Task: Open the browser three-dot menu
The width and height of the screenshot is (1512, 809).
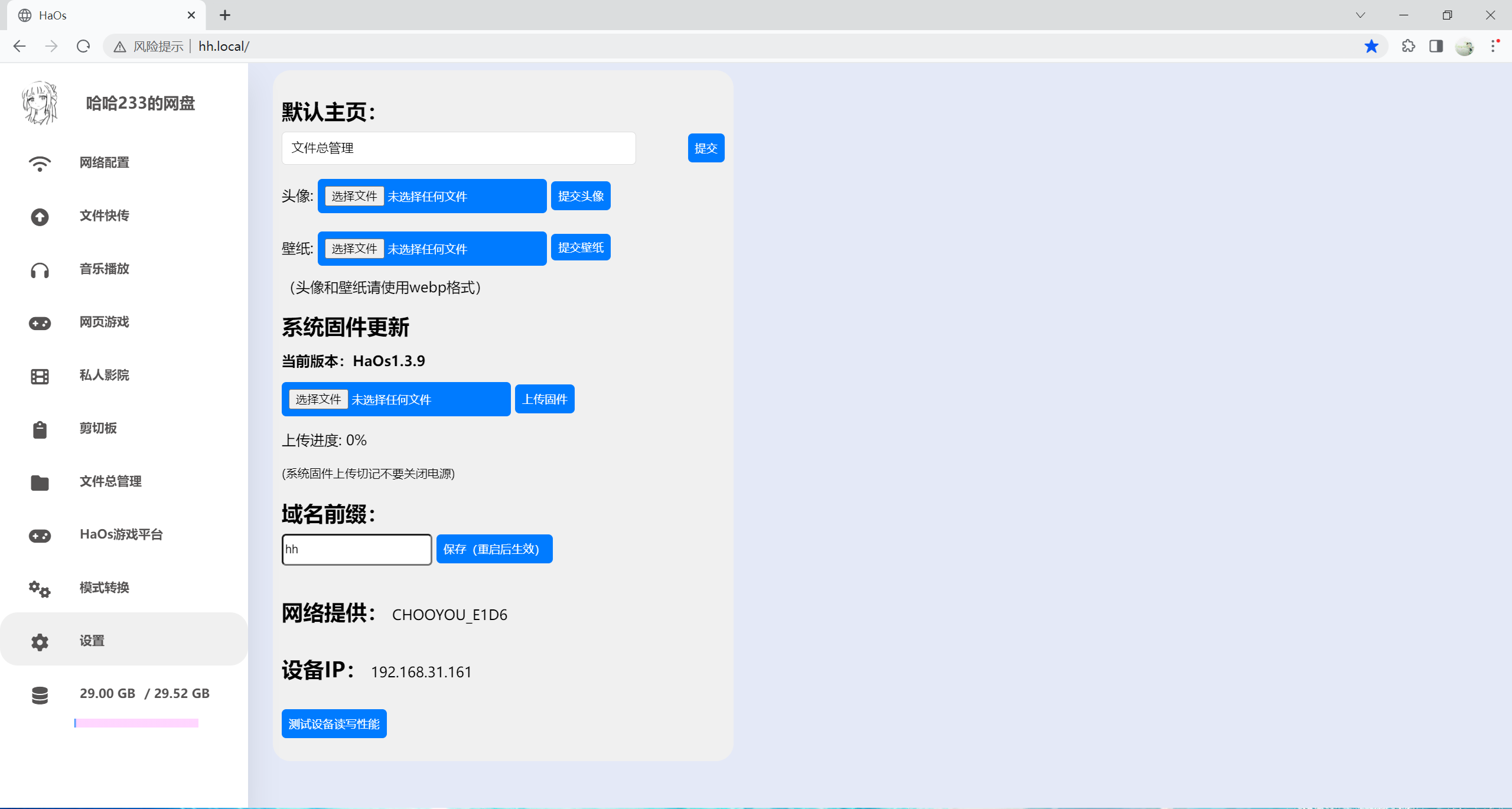Action: coord(1494,46)
